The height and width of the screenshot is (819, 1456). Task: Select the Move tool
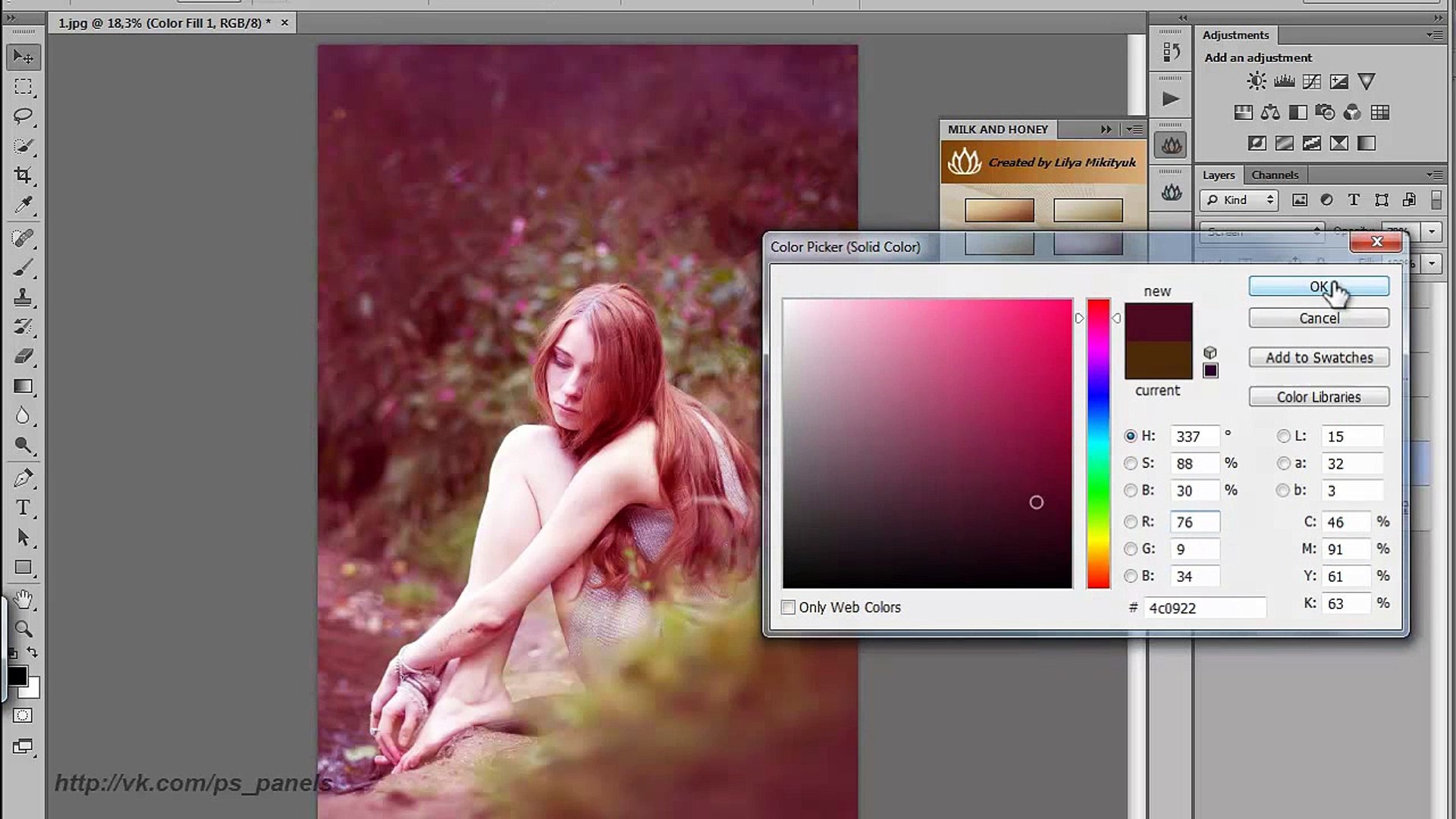pos(23,57)
